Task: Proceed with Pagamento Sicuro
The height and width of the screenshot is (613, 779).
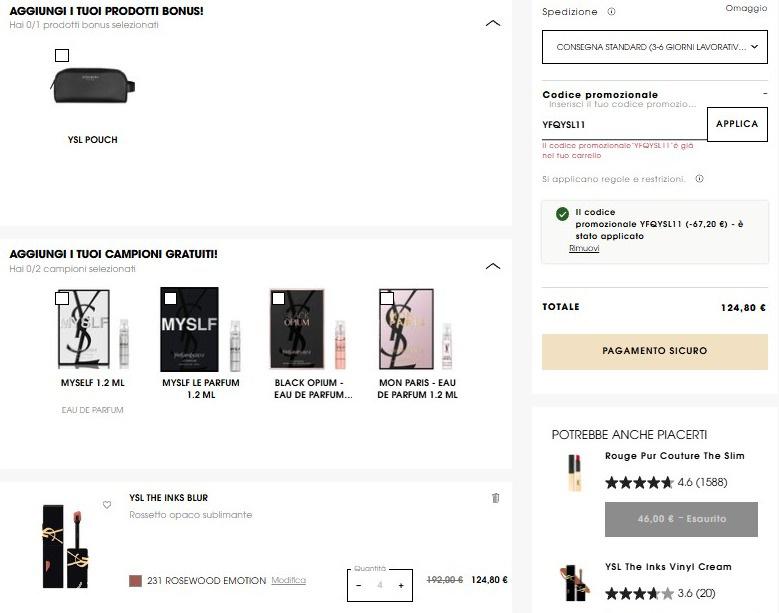Action: (x=654, y=351)
